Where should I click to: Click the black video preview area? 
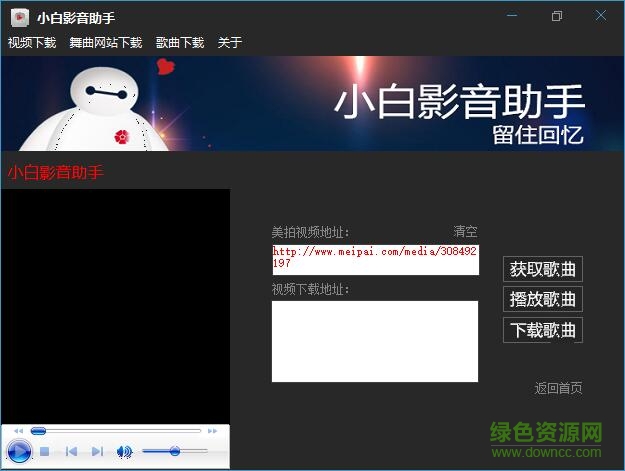pyautogui.click(x=115, y=306)
